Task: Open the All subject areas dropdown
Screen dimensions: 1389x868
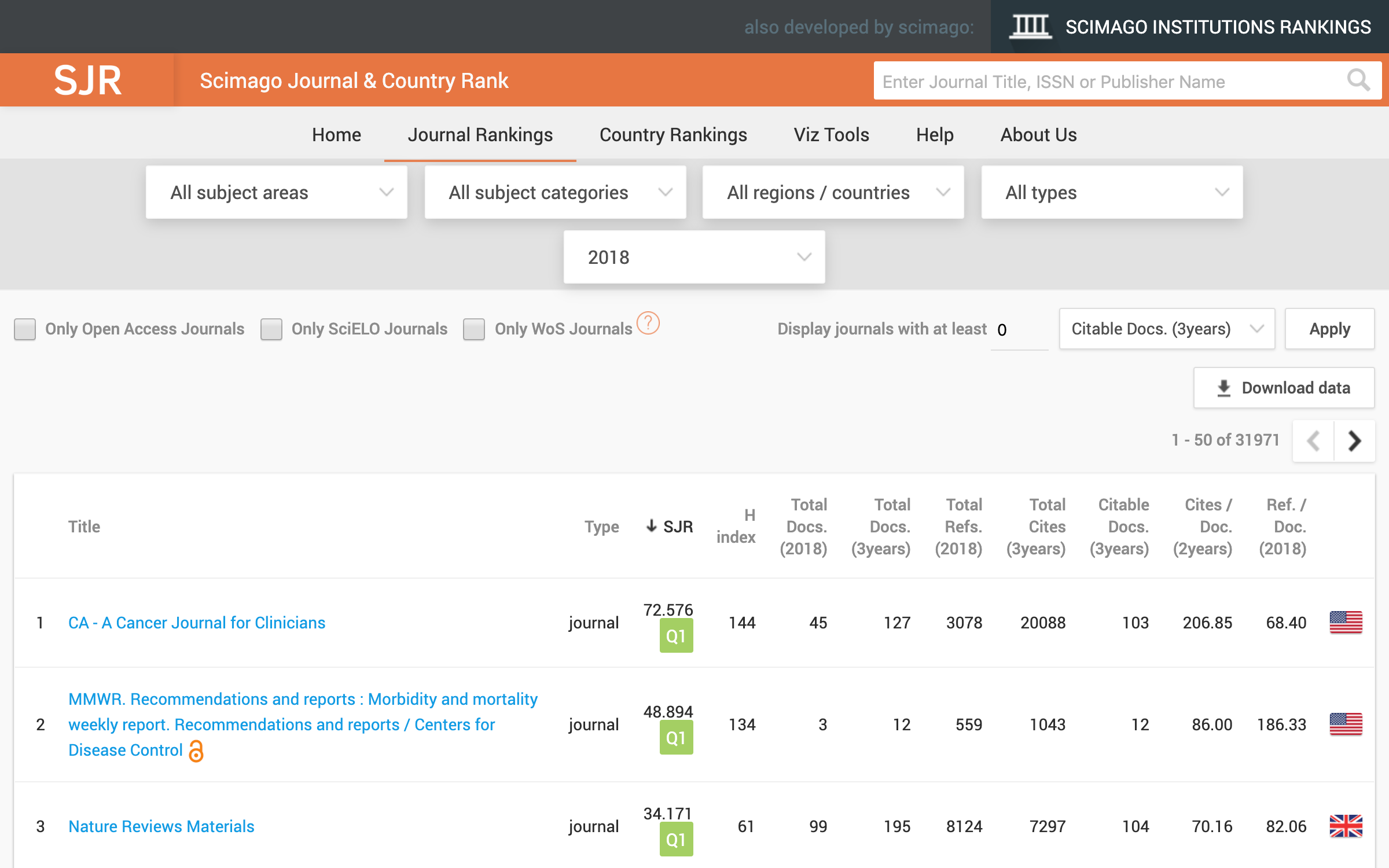Action: (x=277, y=193)
